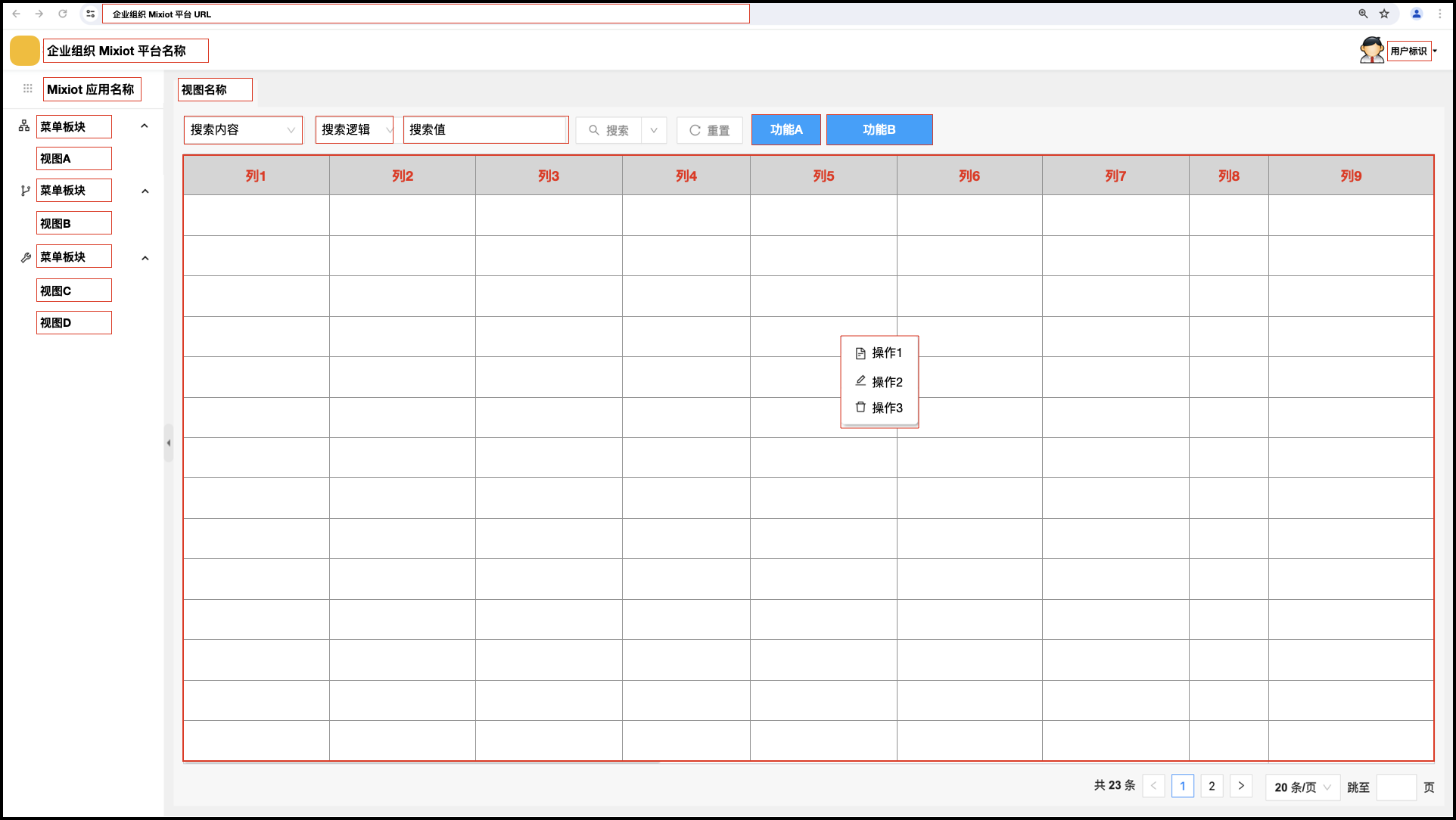Click the hierarchy icon for the first 菜单板块

(24, 126)
